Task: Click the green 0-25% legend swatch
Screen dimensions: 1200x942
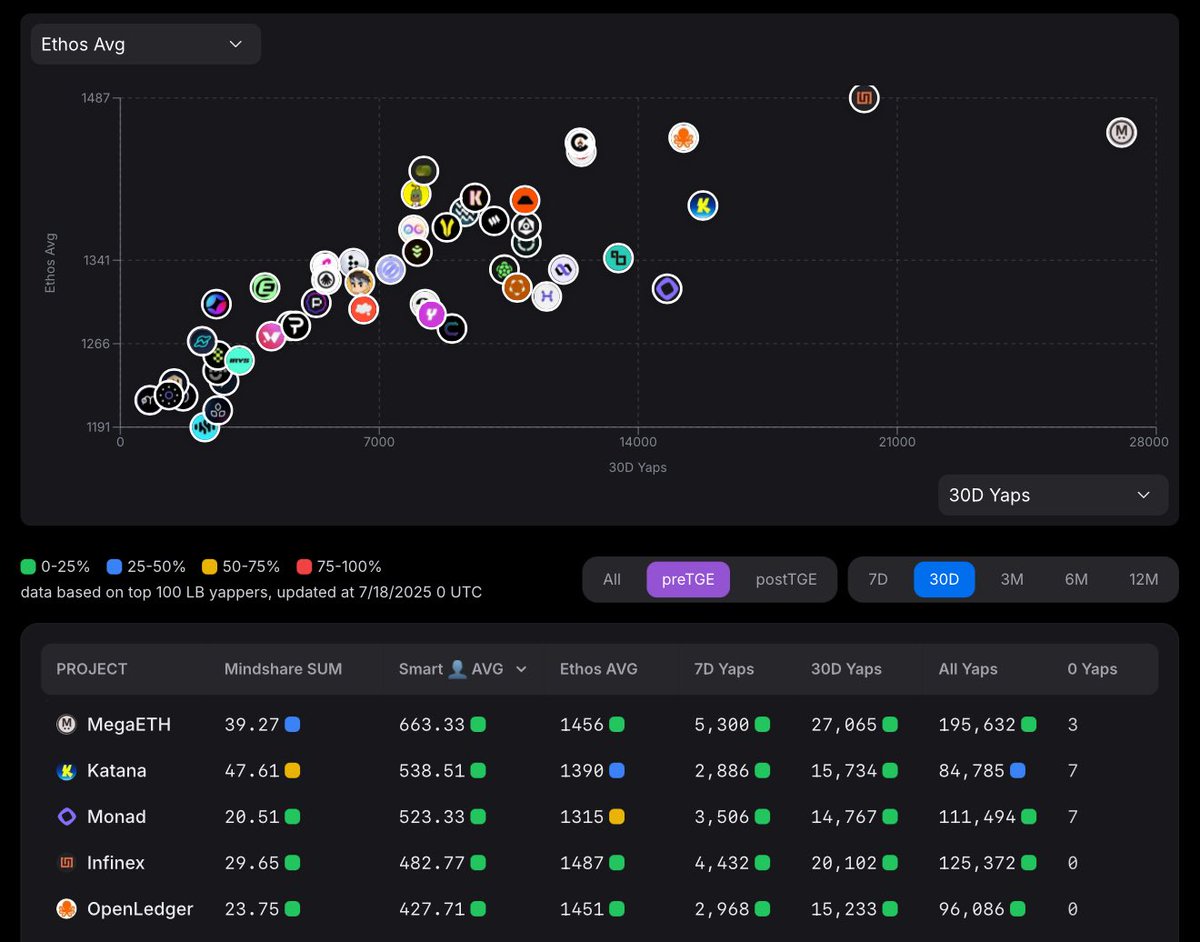Action: click(28, 567)
